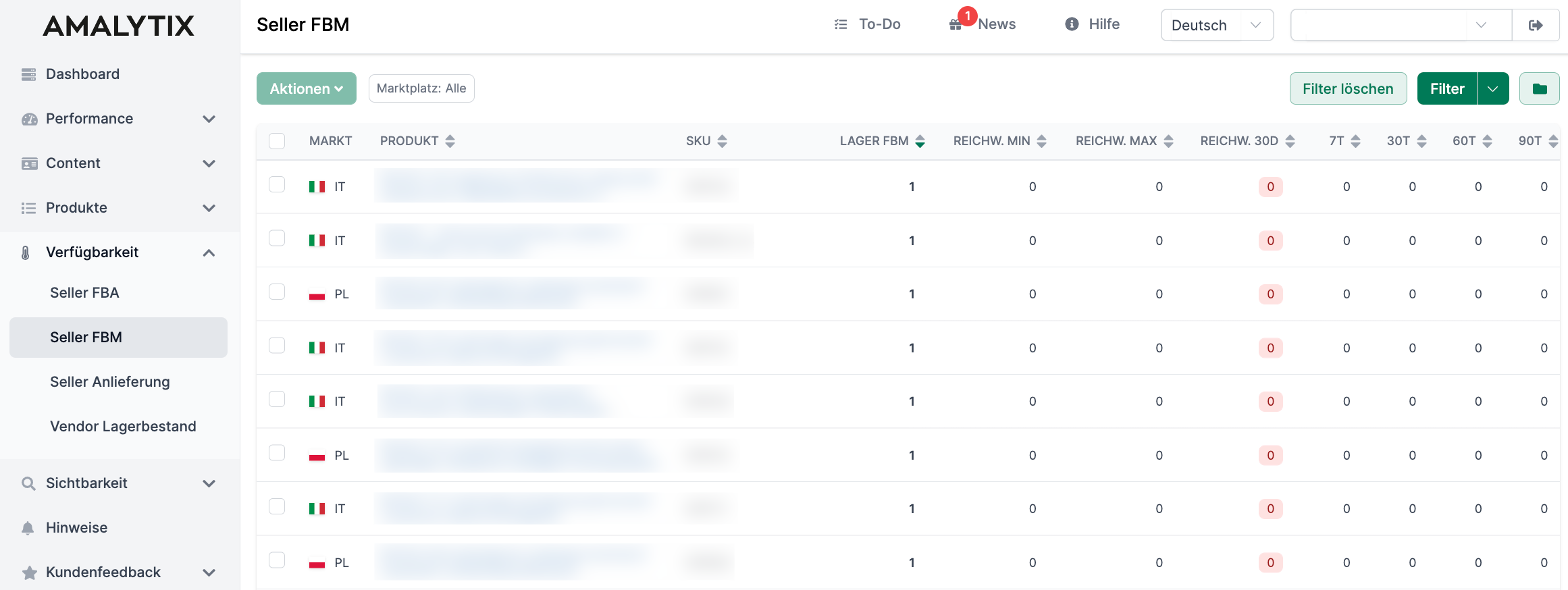Click the Hinweise bell icon
This screenshot has width=1568, height=590.
click(x=28, y=528)
